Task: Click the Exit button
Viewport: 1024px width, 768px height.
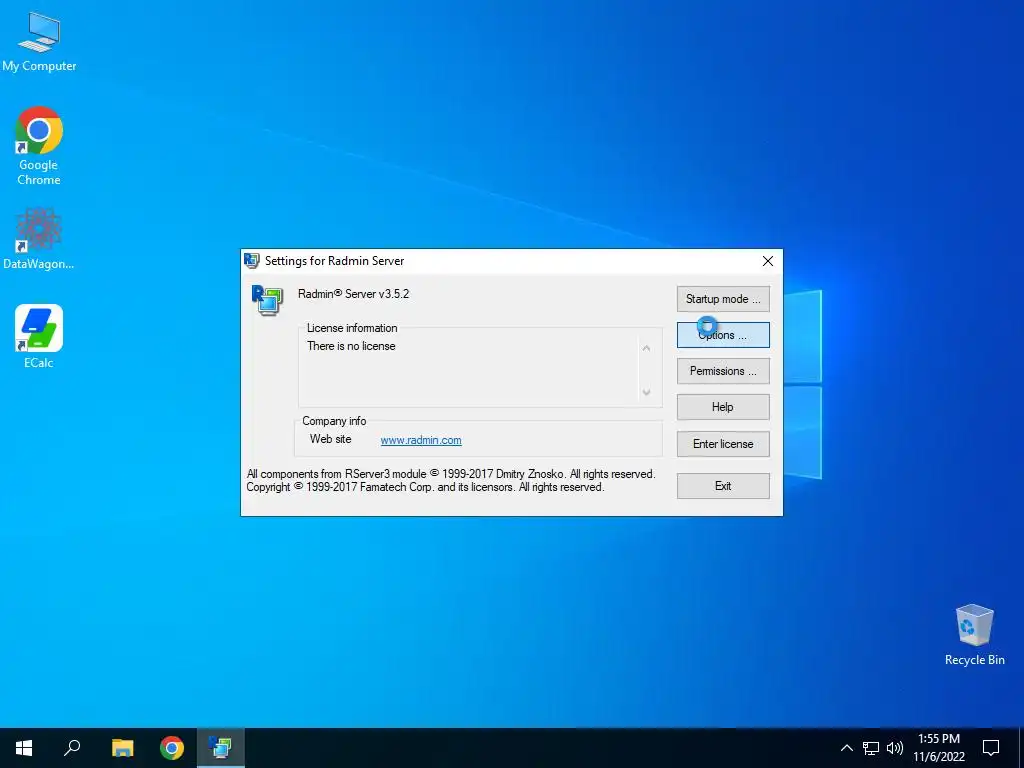Action: click(x=723, y=486)
